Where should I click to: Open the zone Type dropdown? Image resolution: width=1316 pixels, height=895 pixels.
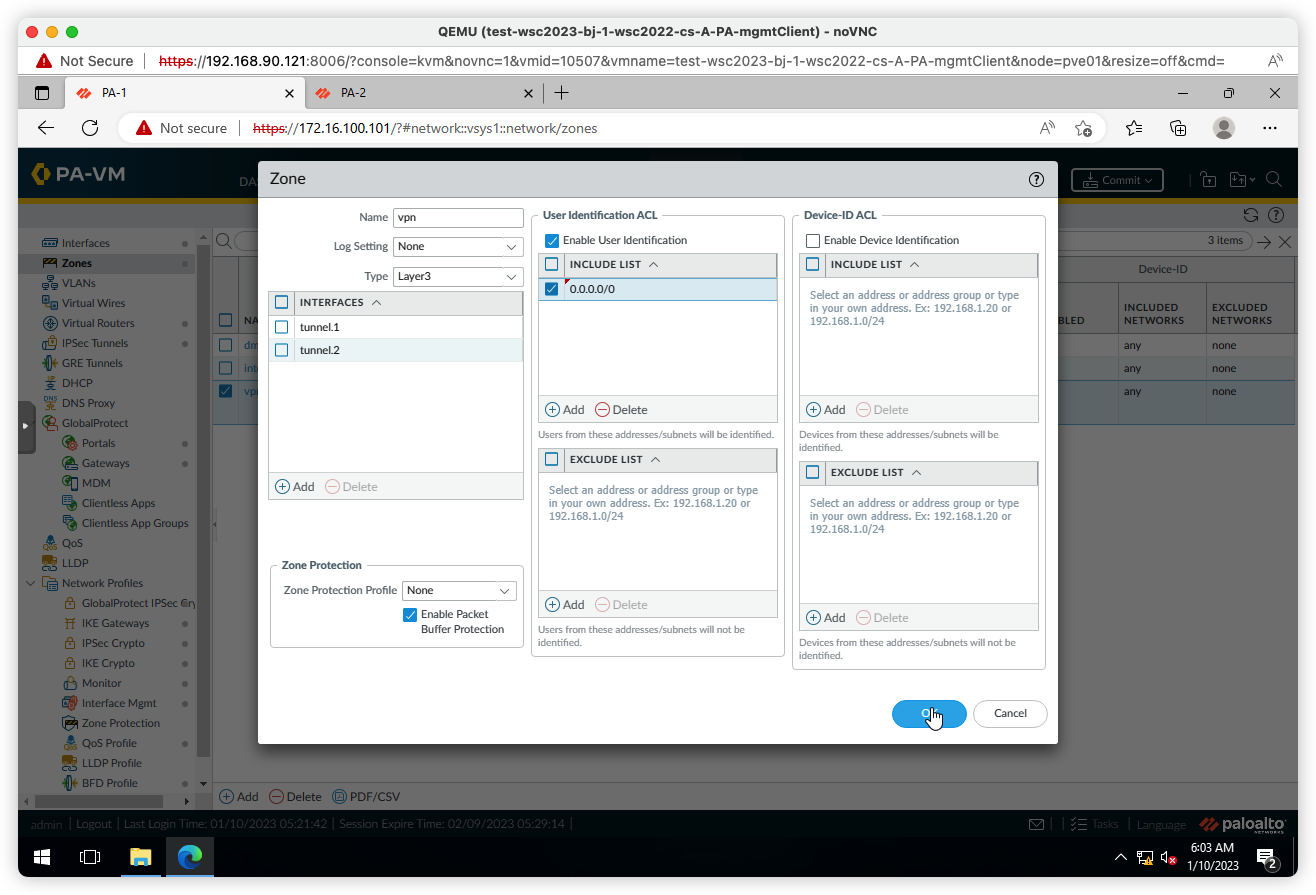[458, 276]
